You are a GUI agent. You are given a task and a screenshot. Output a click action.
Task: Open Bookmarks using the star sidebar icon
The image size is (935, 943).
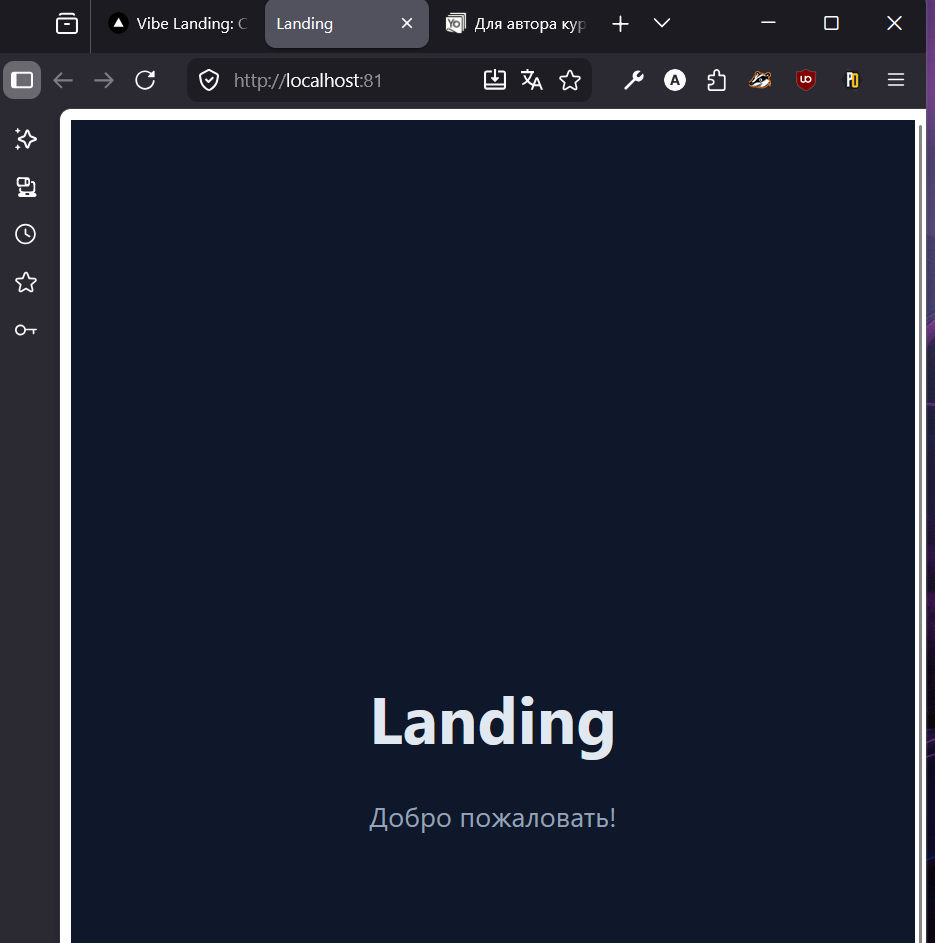tap(25, 282)
